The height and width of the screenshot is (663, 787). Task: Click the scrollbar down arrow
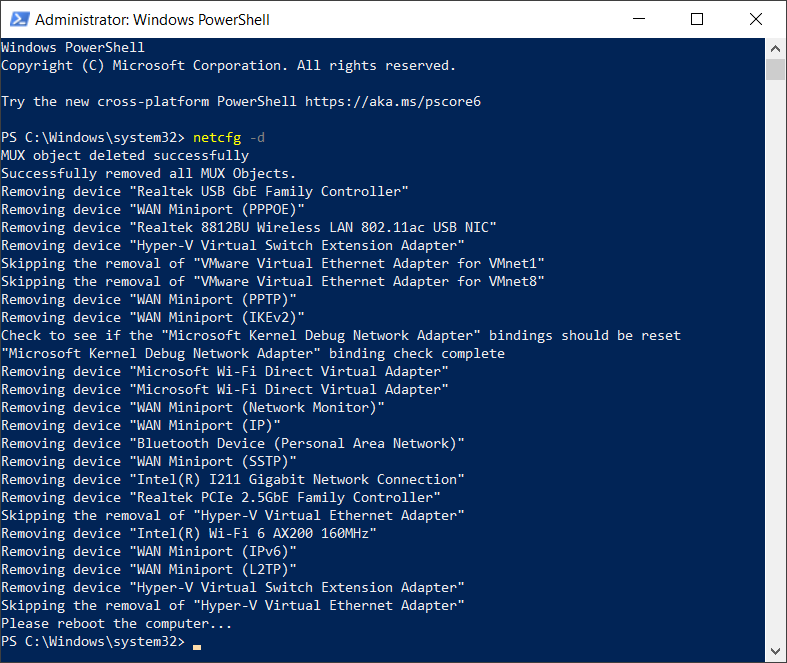775,653
